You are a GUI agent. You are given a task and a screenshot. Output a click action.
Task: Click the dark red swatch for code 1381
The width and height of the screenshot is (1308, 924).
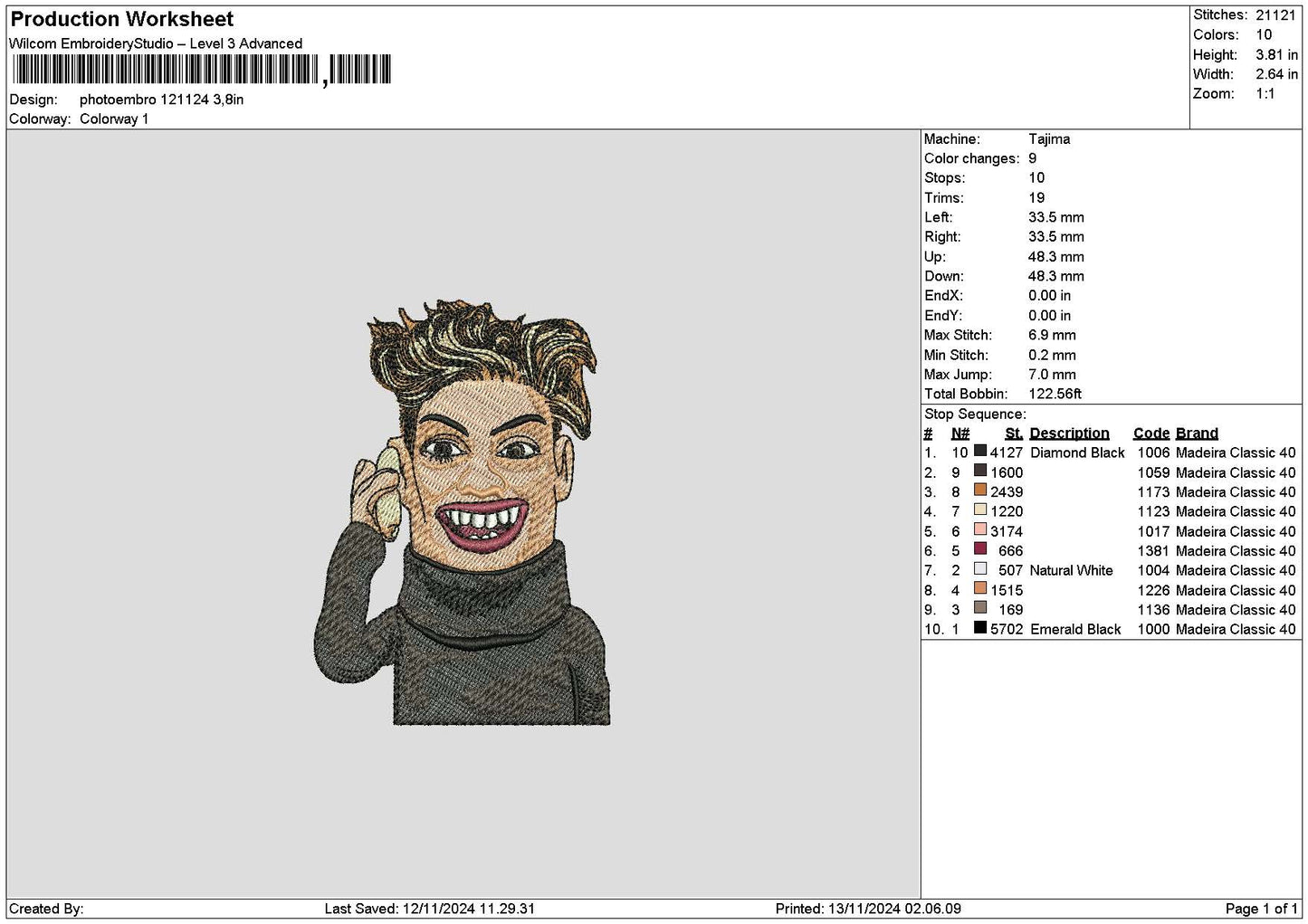(x=980, y=549)
